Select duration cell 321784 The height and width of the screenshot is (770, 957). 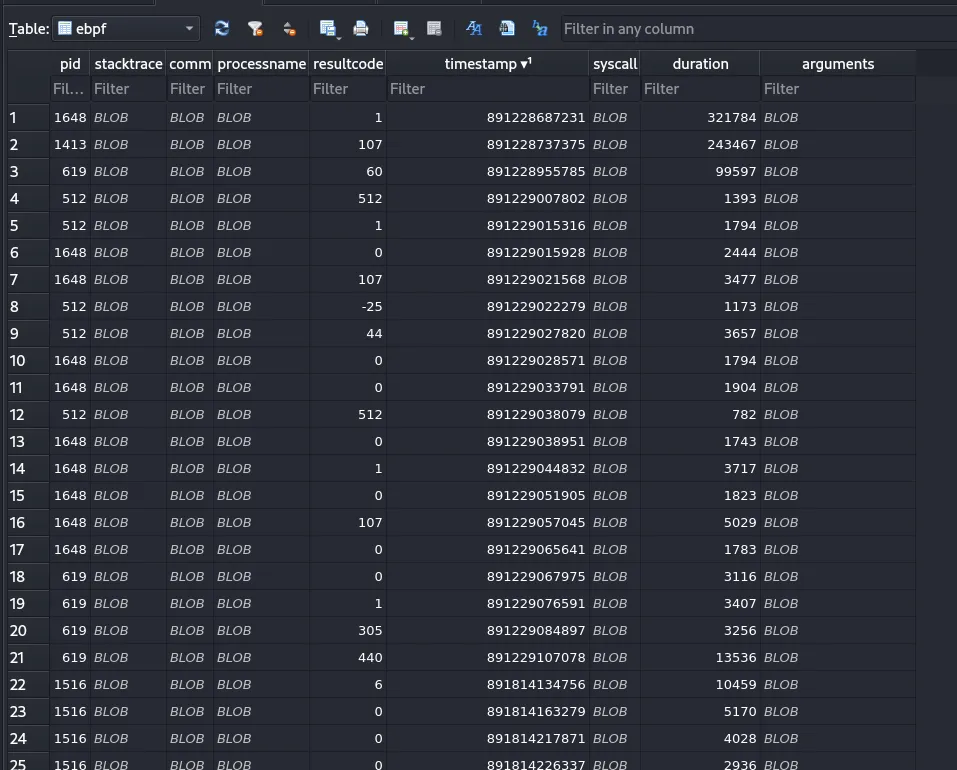(700, 118)
